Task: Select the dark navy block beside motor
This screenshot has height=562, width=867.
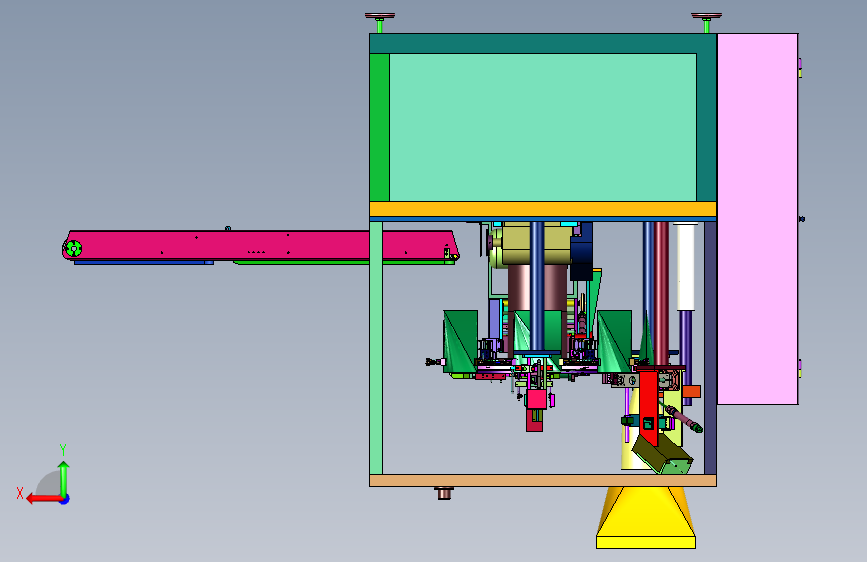Action: coord(581,252)
